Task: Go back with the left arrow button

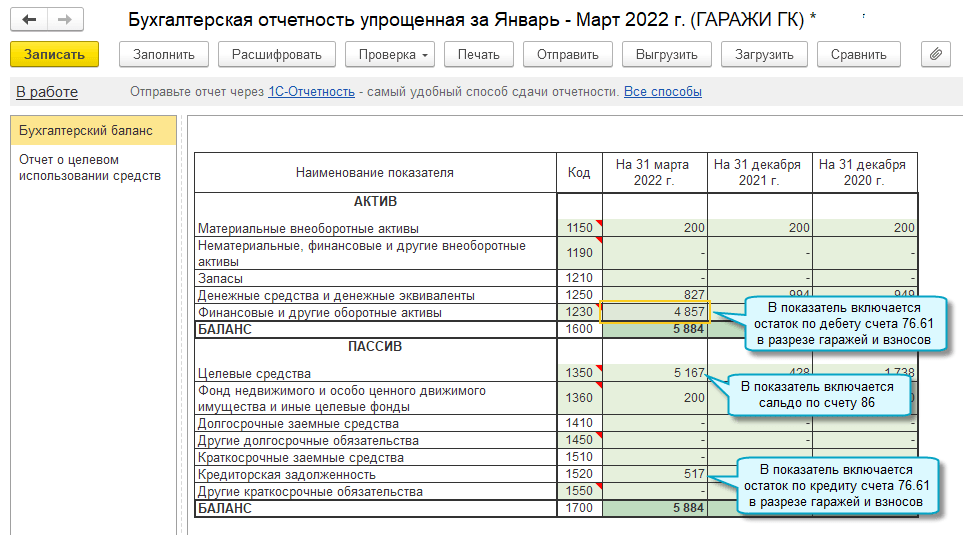Action: click(29, 20)
